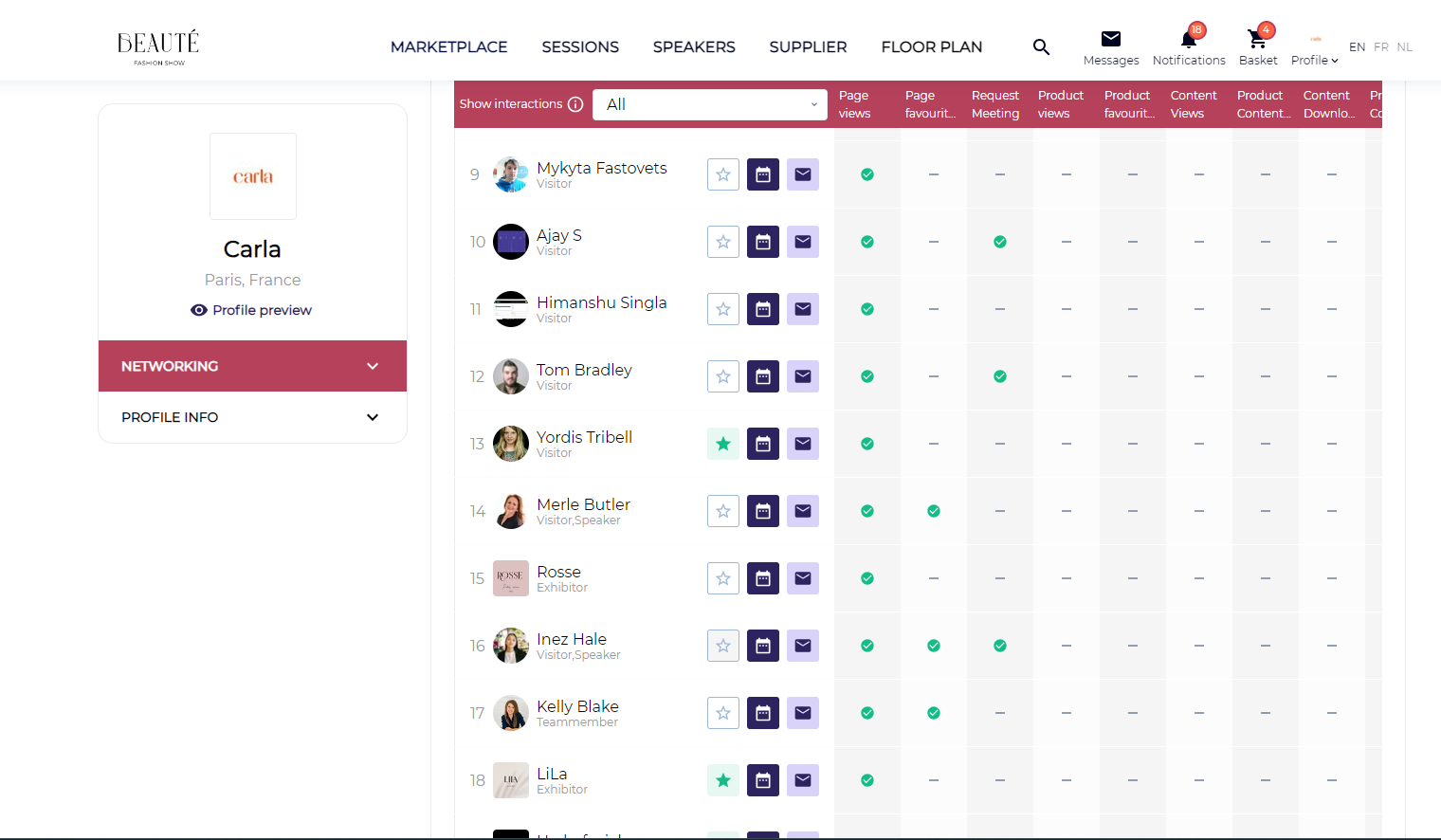The height and width of the screenshot is (840, 1441).
Task: Click calendar icon for Inez Hale
Action: pyautogui.click(x=763, y=646)
